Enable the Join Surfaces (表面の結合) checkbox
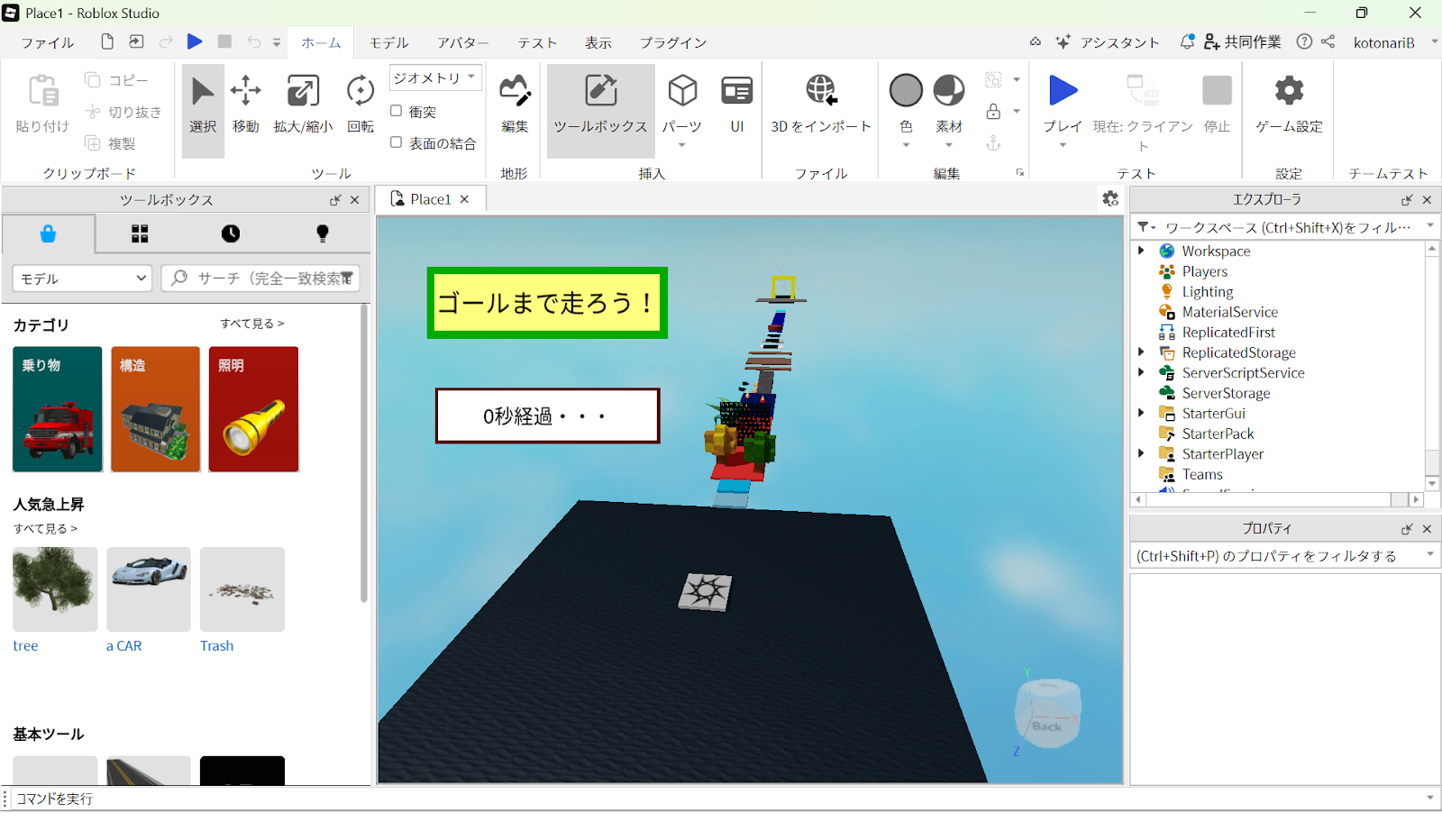1442x840 pixels. click(396, 142)
